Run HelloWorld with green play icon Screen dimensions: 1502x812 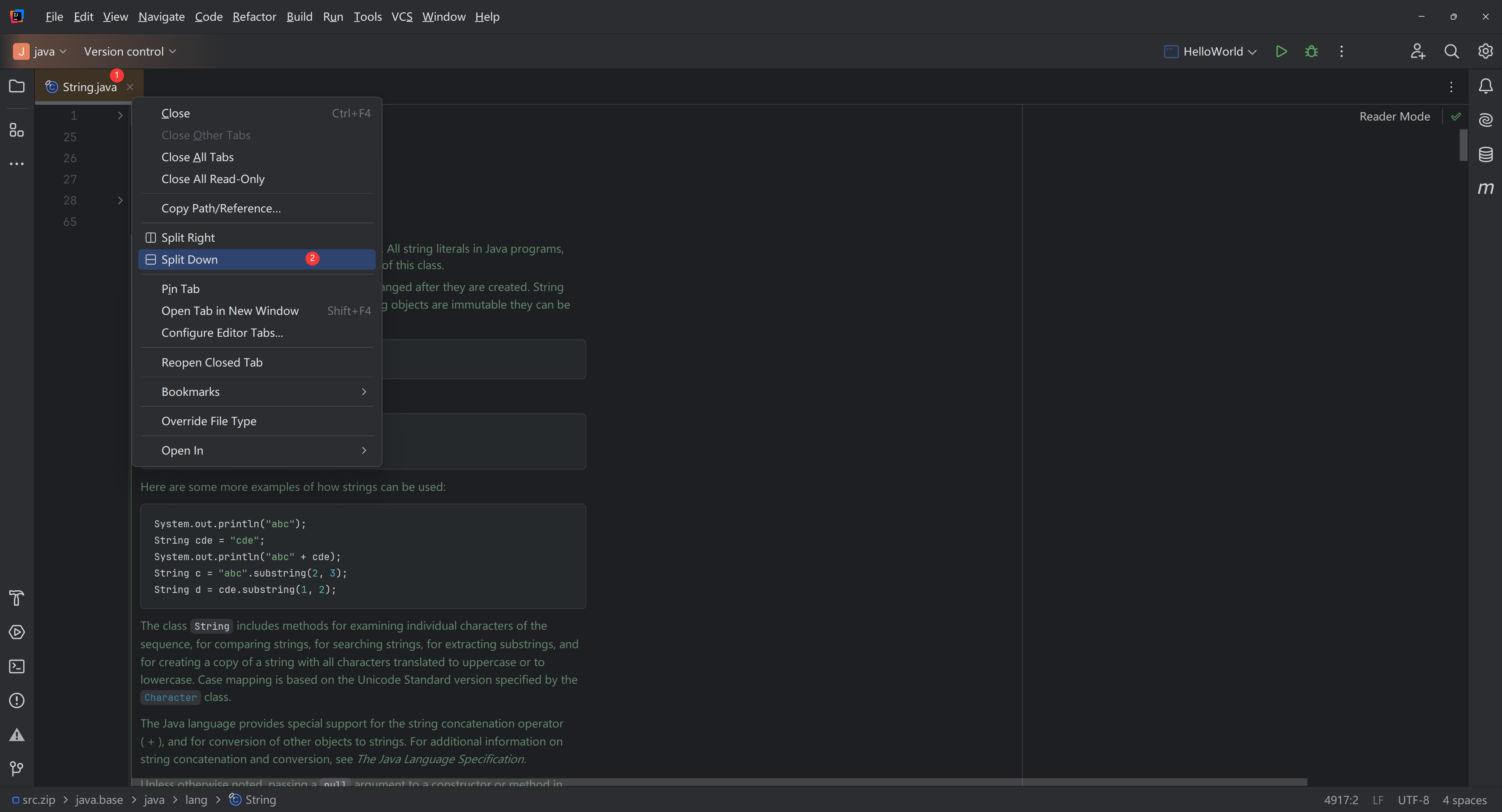1281,51
